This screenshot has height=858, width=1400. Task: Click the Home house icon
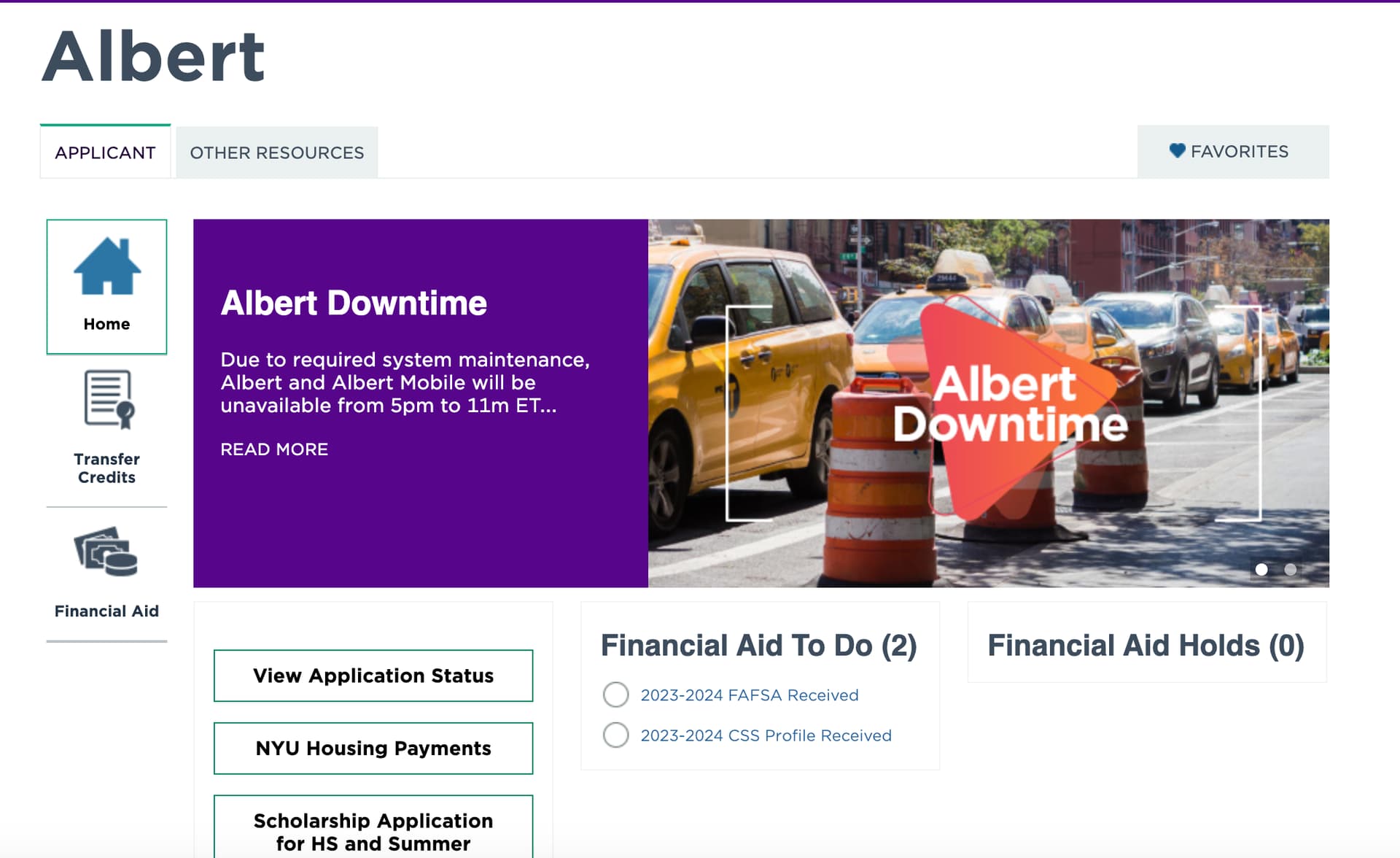pyautogui.click(x=106, y=267)
